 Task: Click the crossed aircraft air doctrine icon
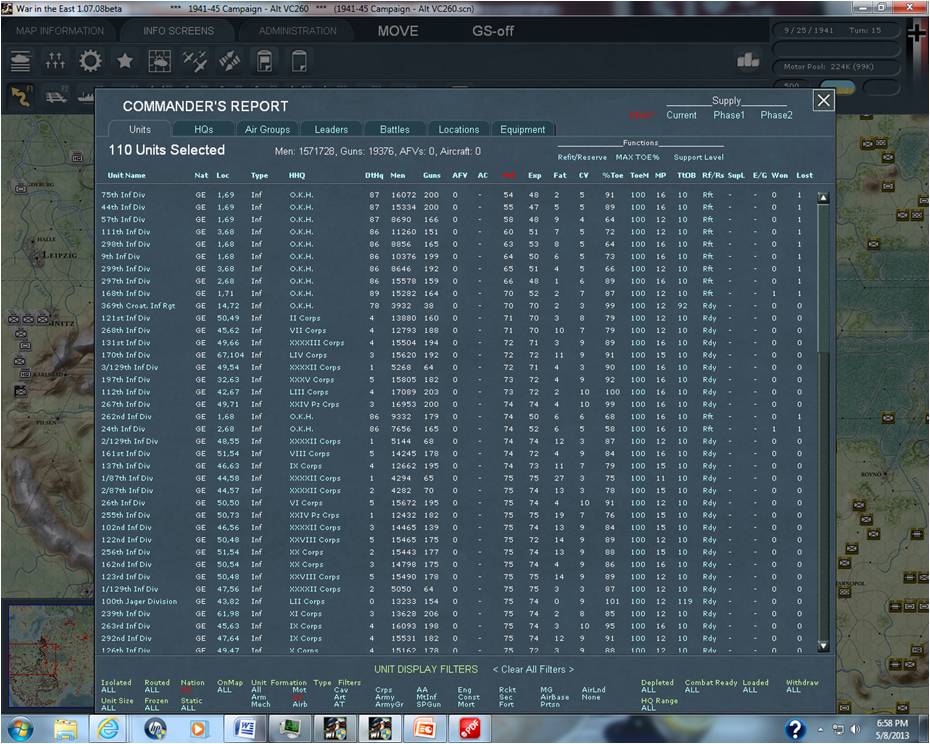(195, 61)
